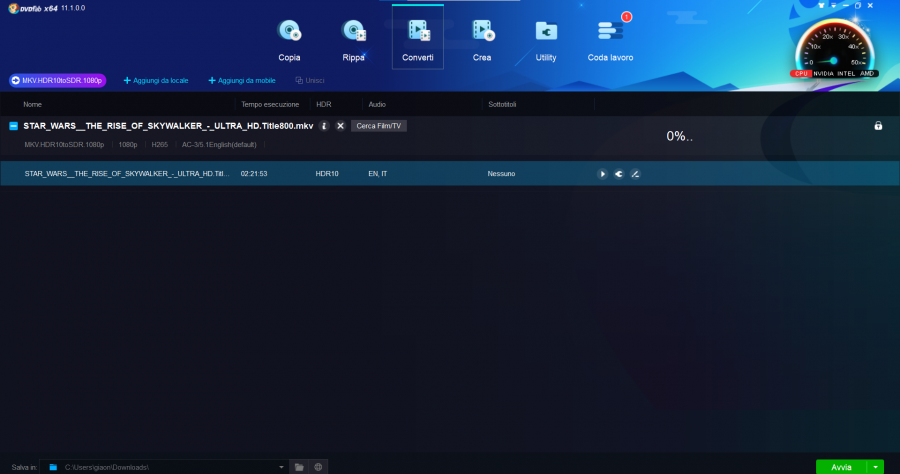This screenshot has height=474, width=900.
Task: Select INTEL on the speed gauge
Action: 846,73
